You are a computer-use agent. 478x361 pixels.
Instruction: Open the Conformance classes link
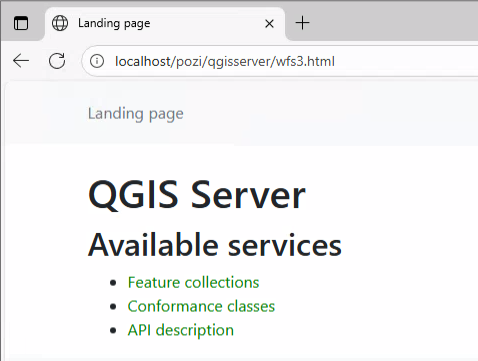coord(201,306)
